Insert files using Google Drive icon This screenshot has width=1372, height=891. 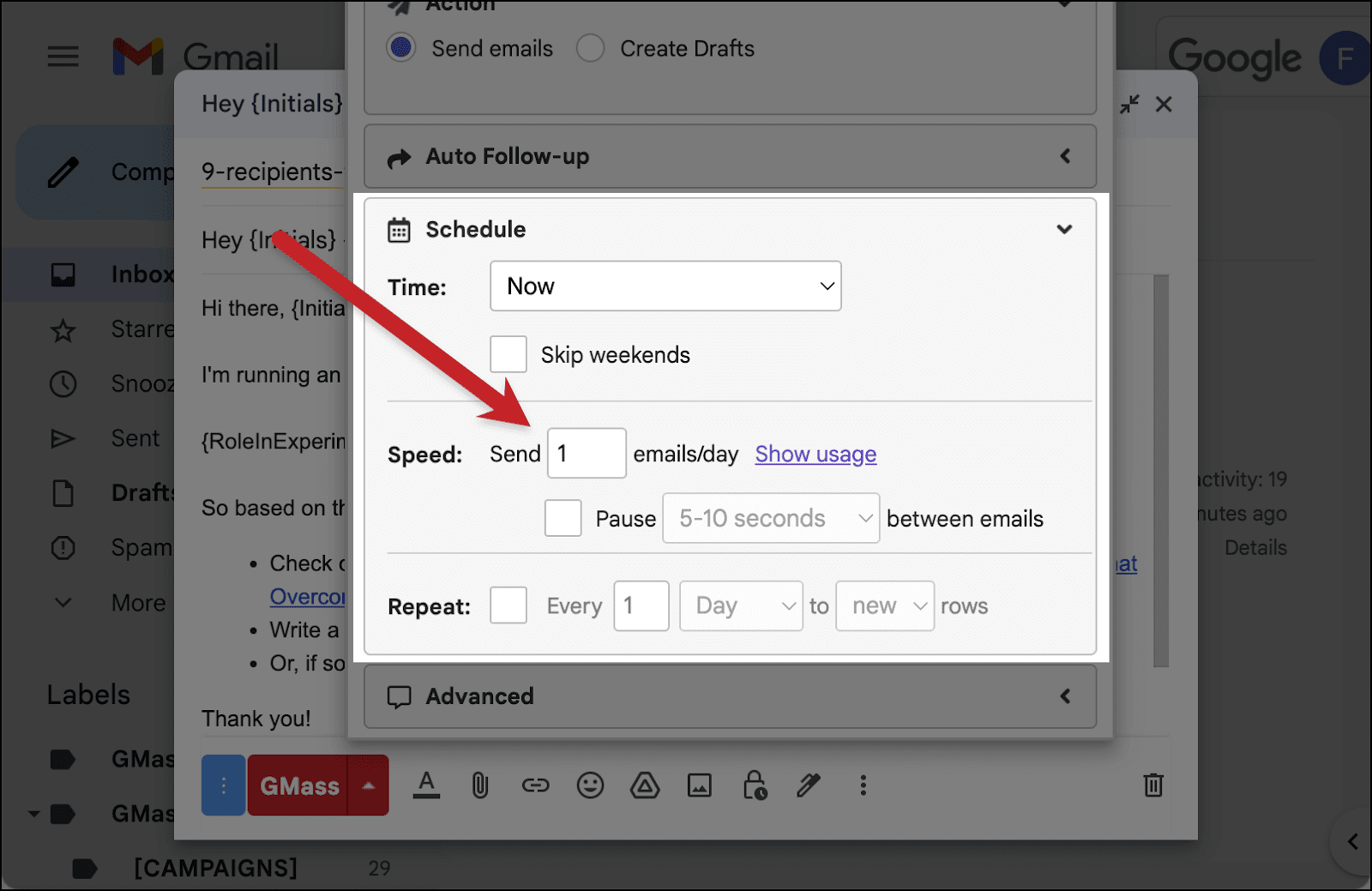point(645,785)
